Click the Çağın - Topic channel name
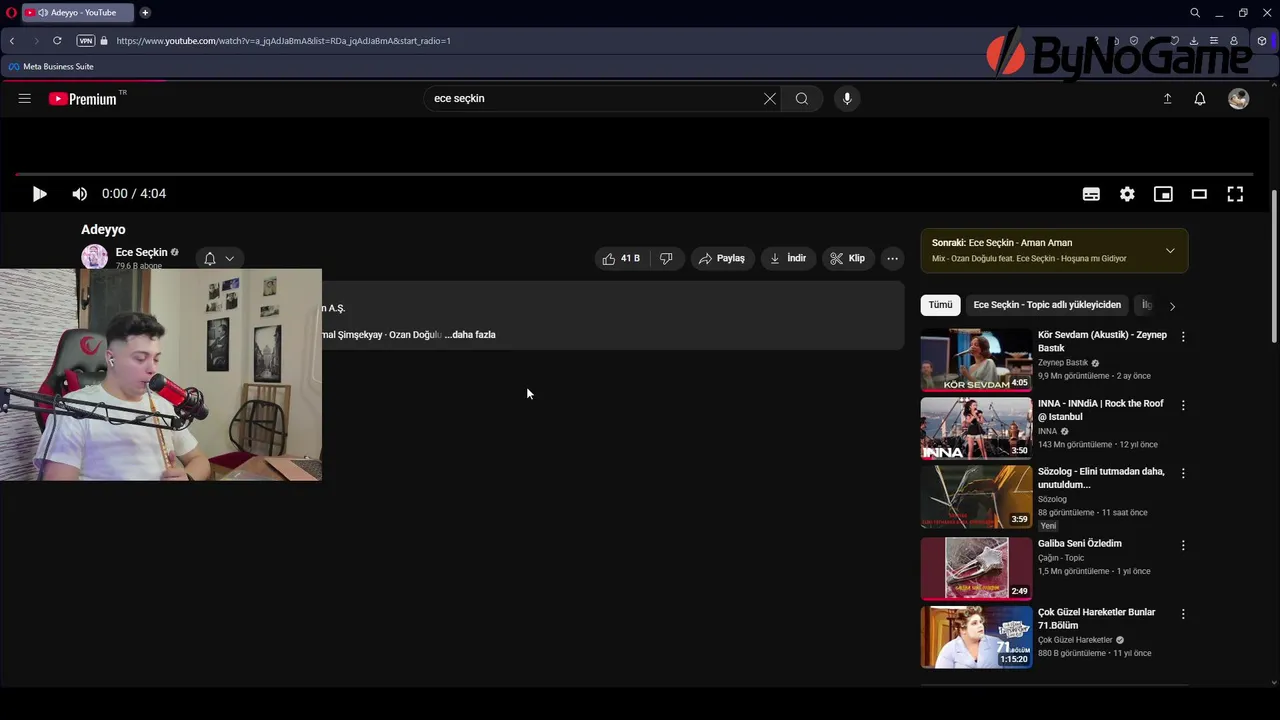 (1061, 558)
